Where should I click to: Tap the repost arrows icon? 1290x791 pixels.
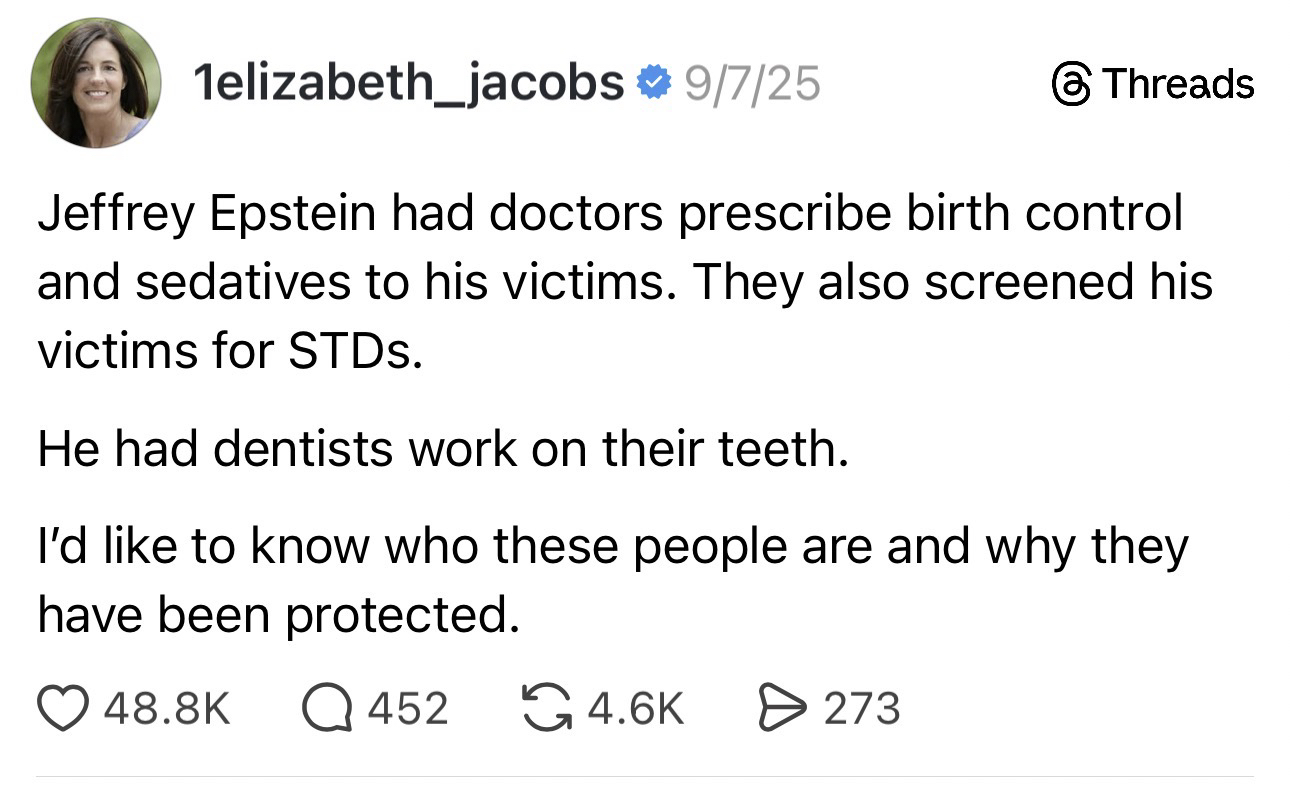(547, 709)
